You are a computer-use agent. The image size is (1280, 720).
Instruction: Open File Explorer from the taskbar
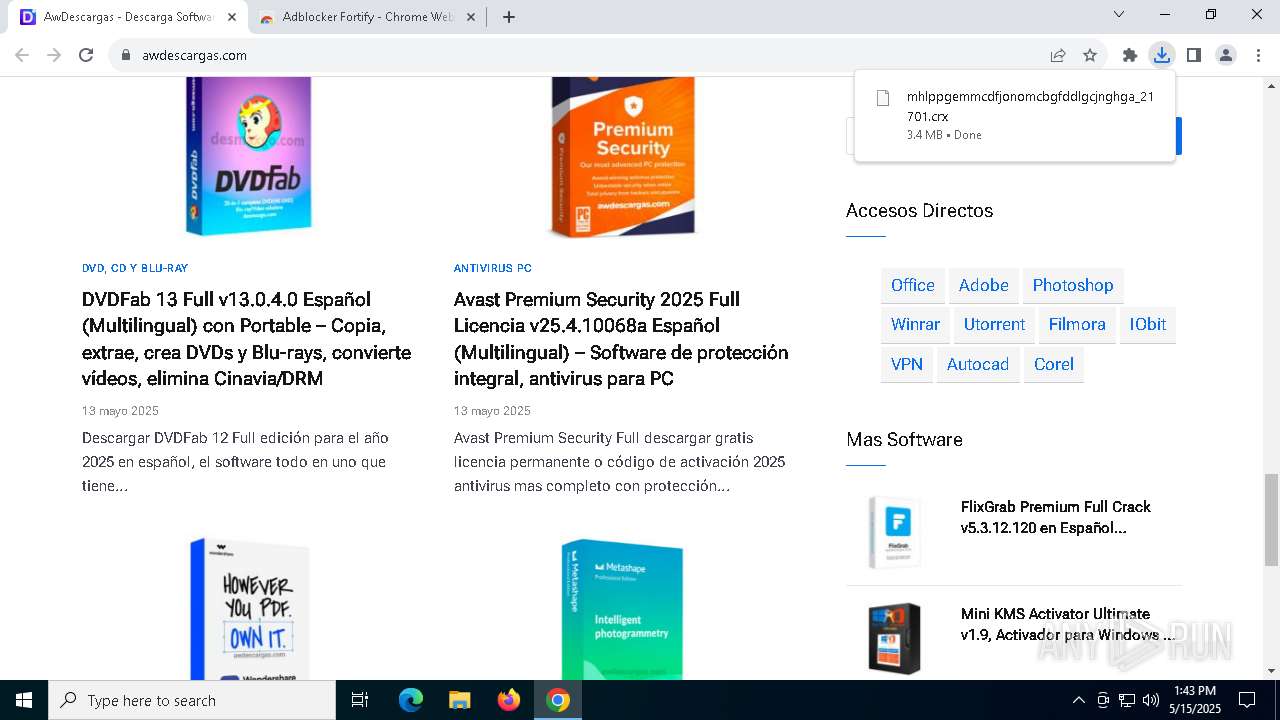pyautogui.click(x=459, y=700)
